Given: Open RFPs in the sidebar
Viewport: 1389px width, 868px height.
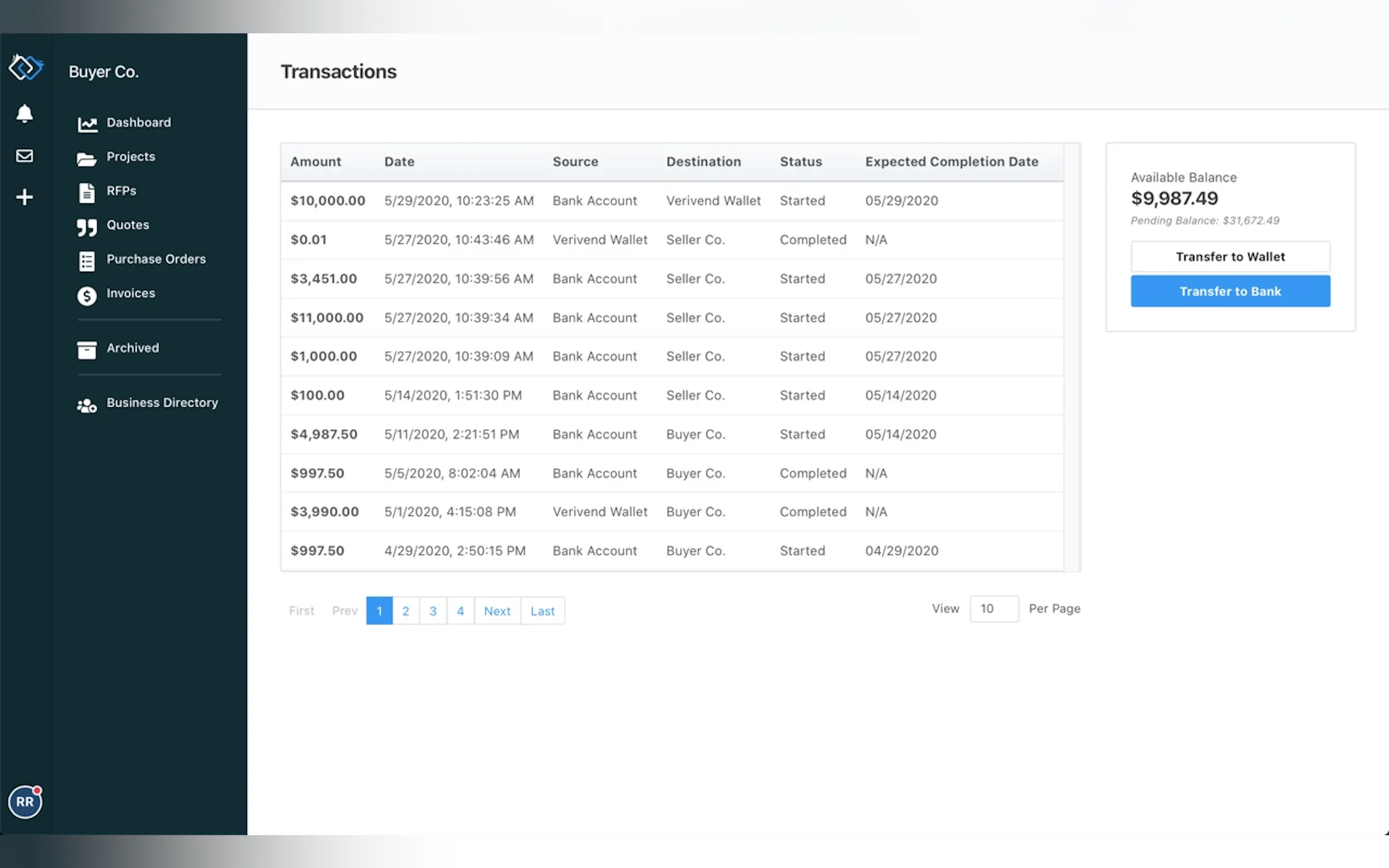Looking at the screenshot, I should point(121,191).
